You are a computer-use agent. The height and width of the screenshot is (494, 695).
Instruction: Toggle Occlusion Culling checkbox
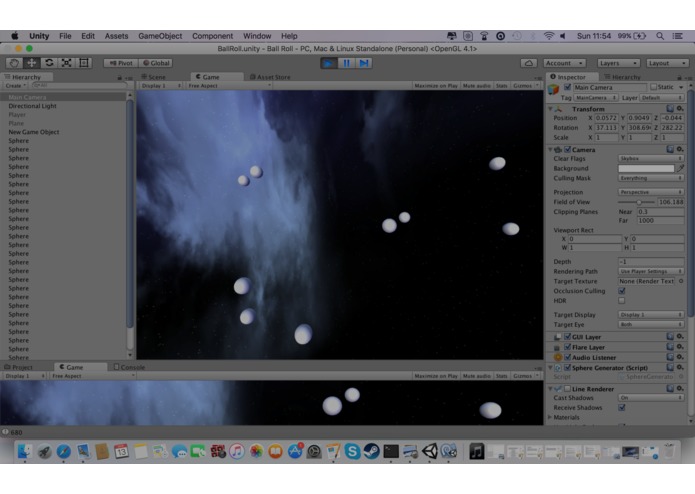pyautogui.click(x=622, y=291)
